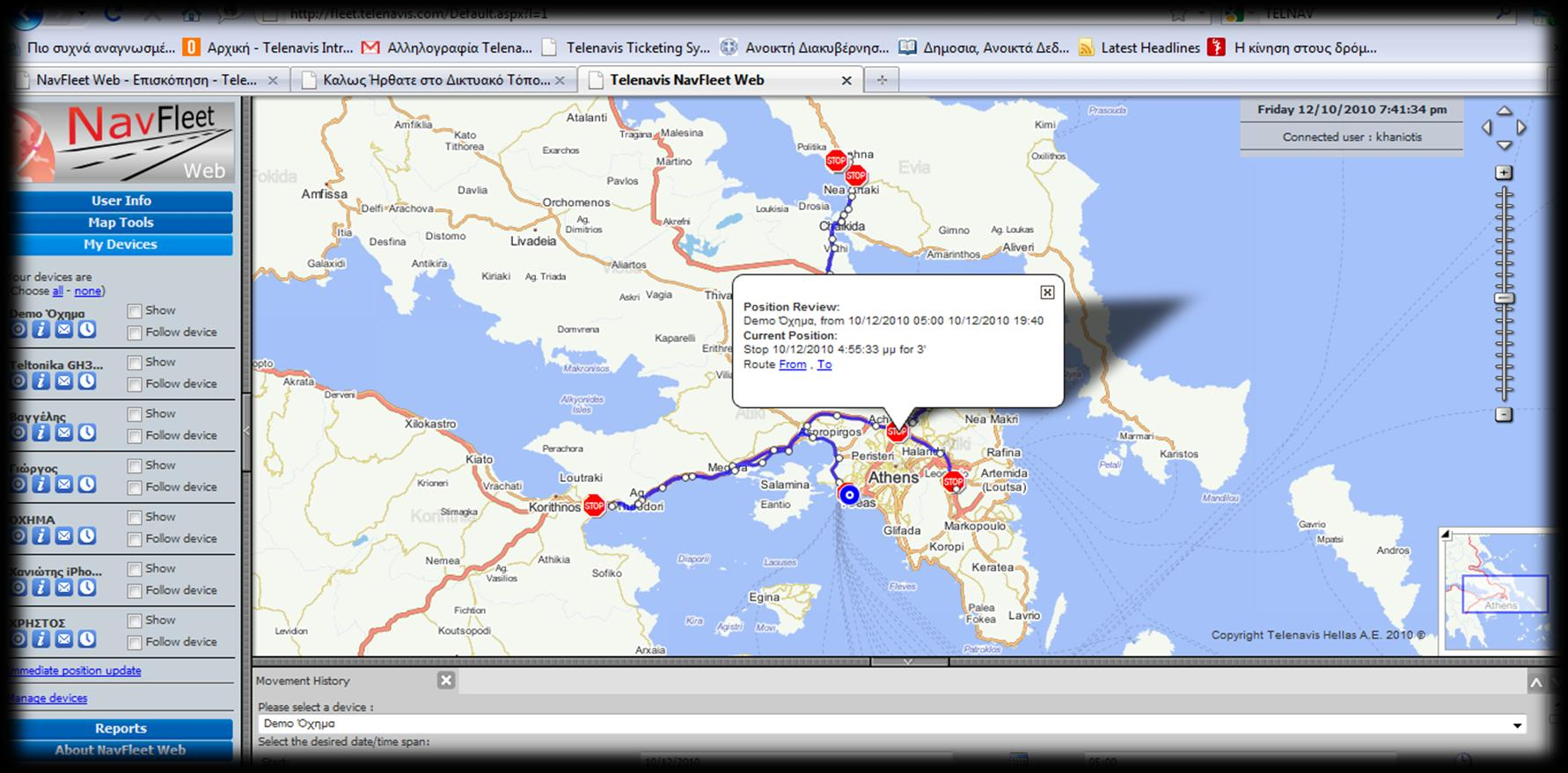The height and width of the screenshot is (773, 1568).
Task: Expand the Map Tools section
Action: 121,222
